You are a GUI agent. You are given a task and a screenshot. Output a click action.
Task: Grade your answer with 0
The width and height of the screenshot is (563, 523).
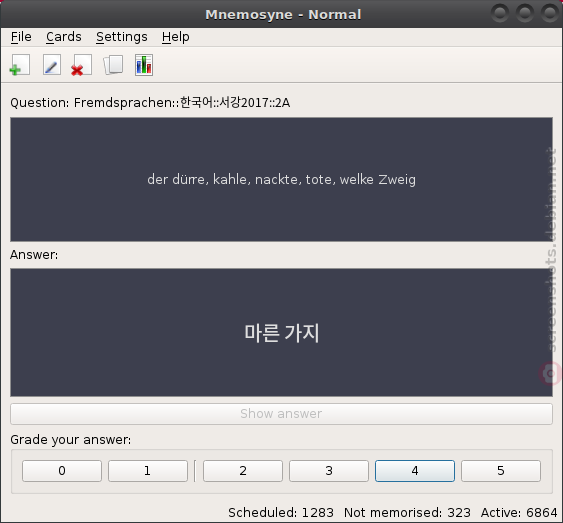[x=62, y=471]
